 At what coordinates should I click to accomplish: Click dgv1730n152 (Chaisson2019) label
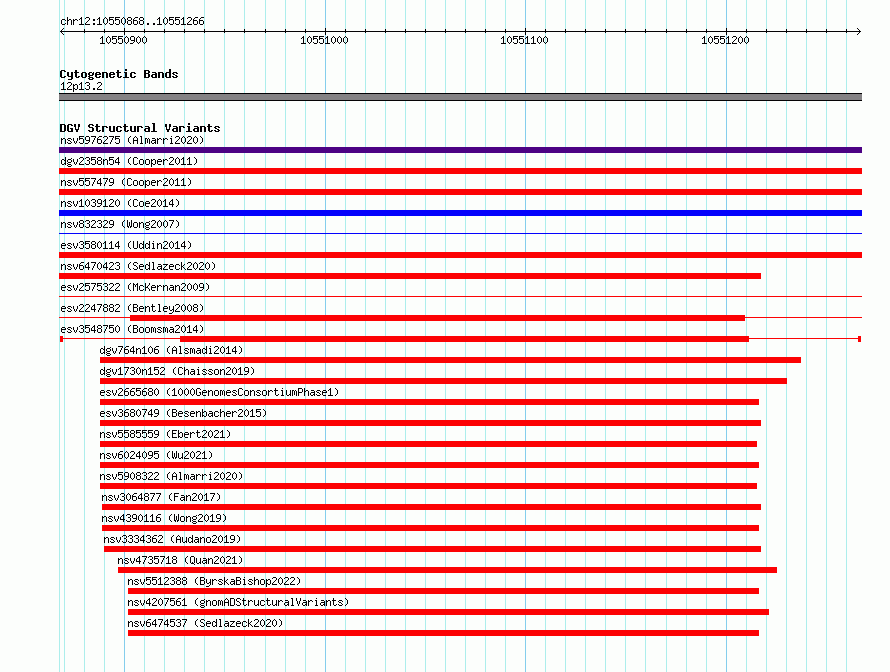(177, 371)
